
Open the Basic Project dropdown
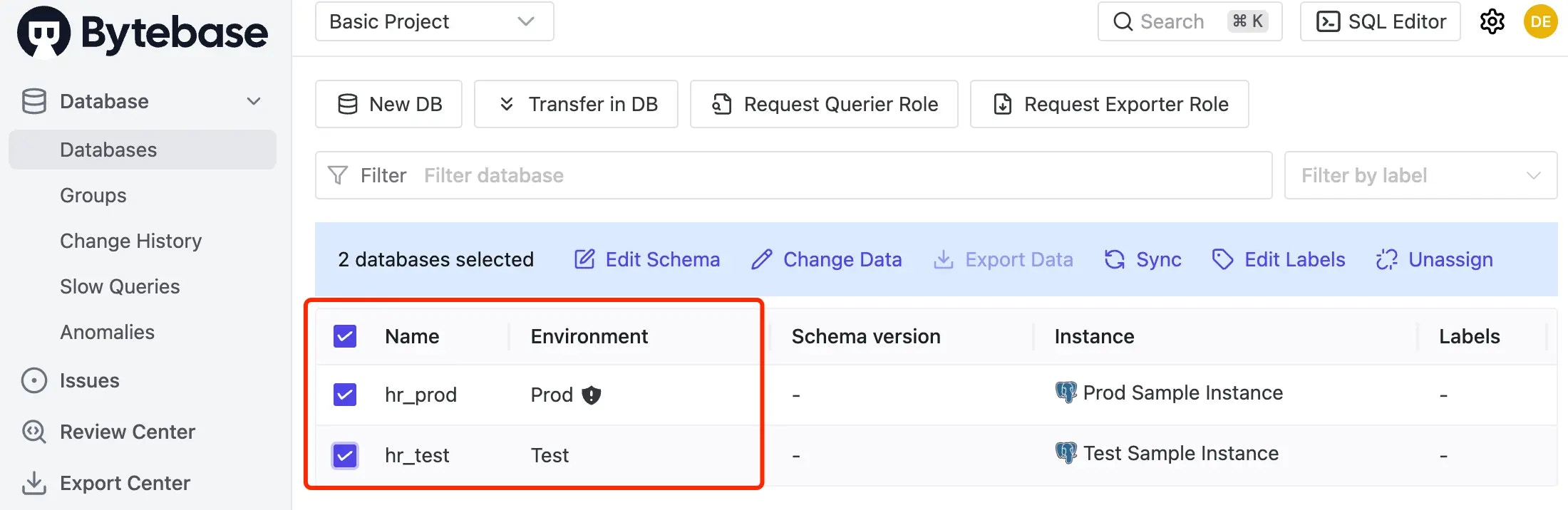(x=434, y=21)
